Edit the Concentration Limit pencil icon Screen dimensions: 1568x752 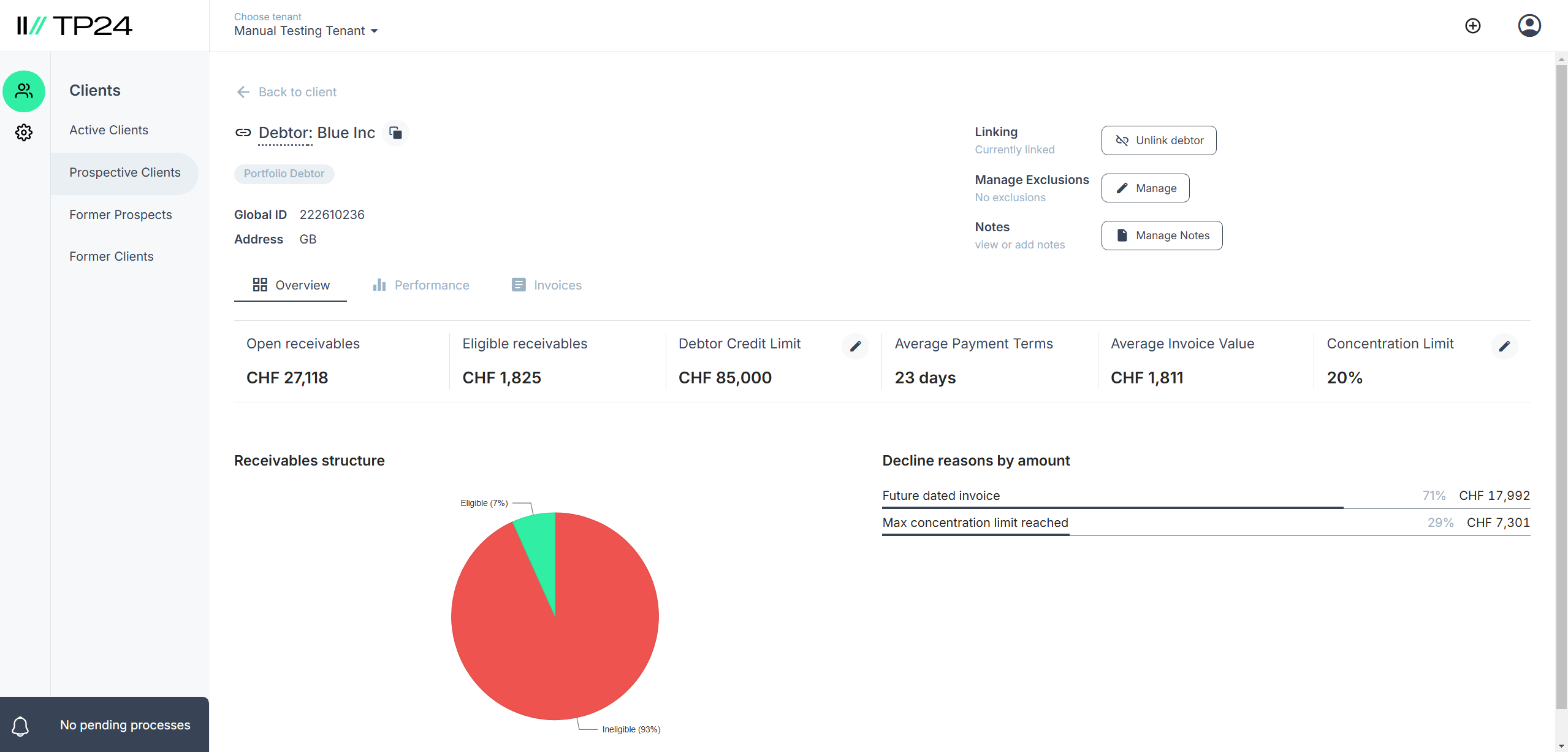click(1504, 347)
